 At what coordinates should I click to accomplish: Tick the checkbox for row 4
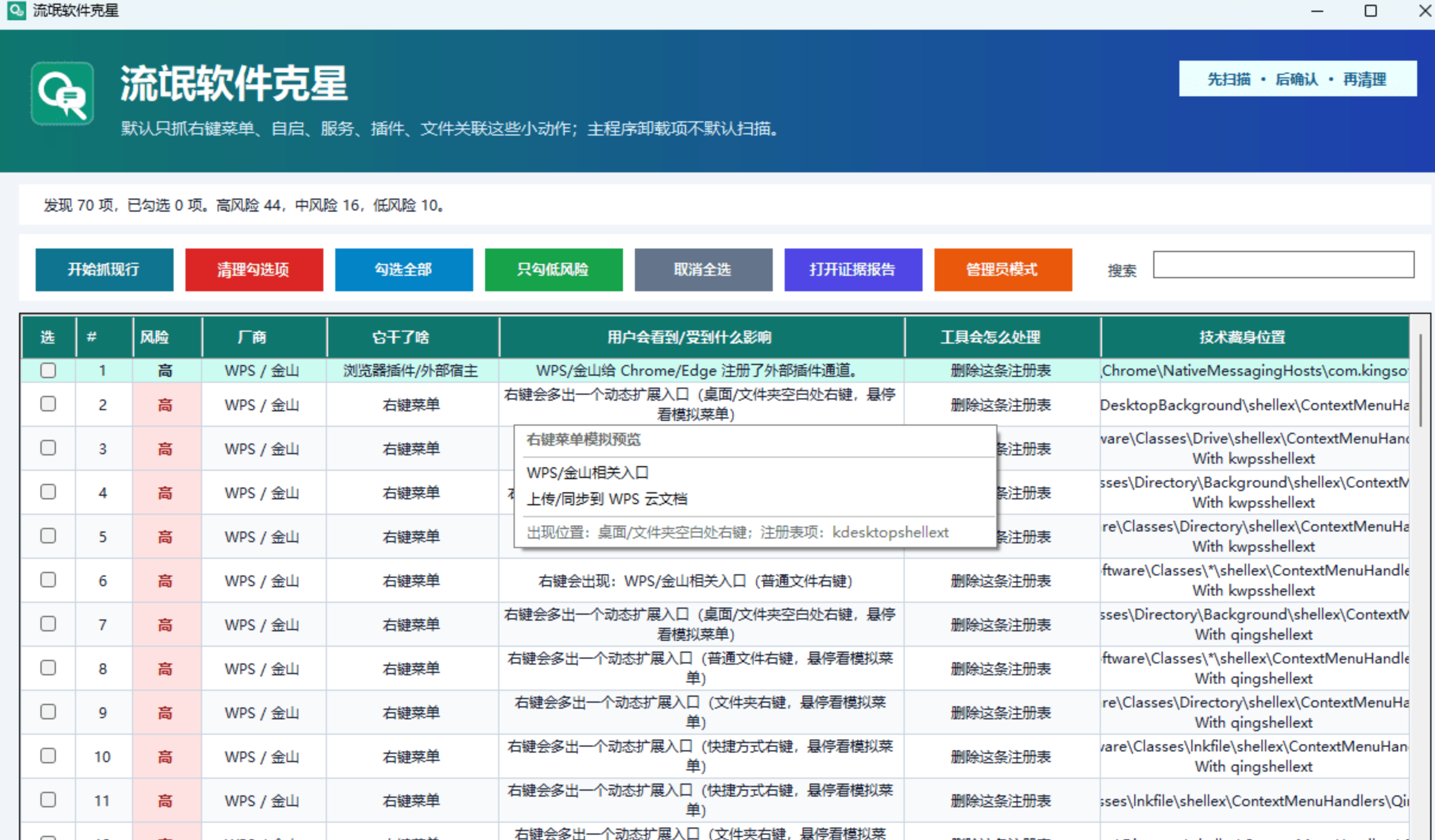click(x=48, y=492)
